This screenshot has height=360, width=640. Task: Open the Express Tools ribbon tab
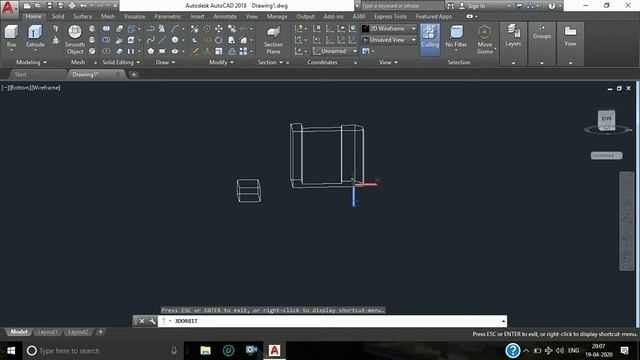click(390, 16)
